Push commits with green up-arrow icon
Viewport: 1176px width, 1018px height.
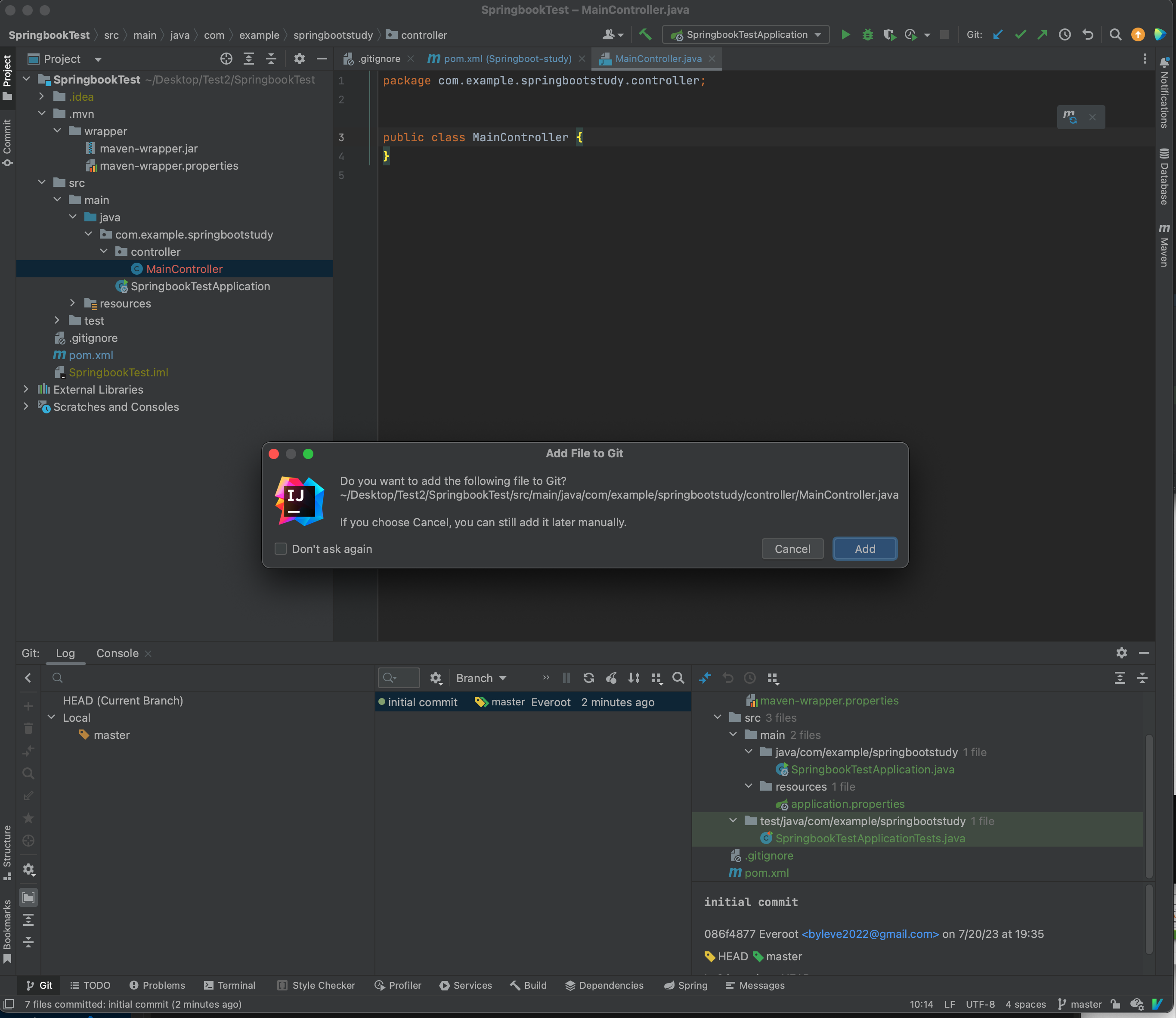(x=1042, y=34)
